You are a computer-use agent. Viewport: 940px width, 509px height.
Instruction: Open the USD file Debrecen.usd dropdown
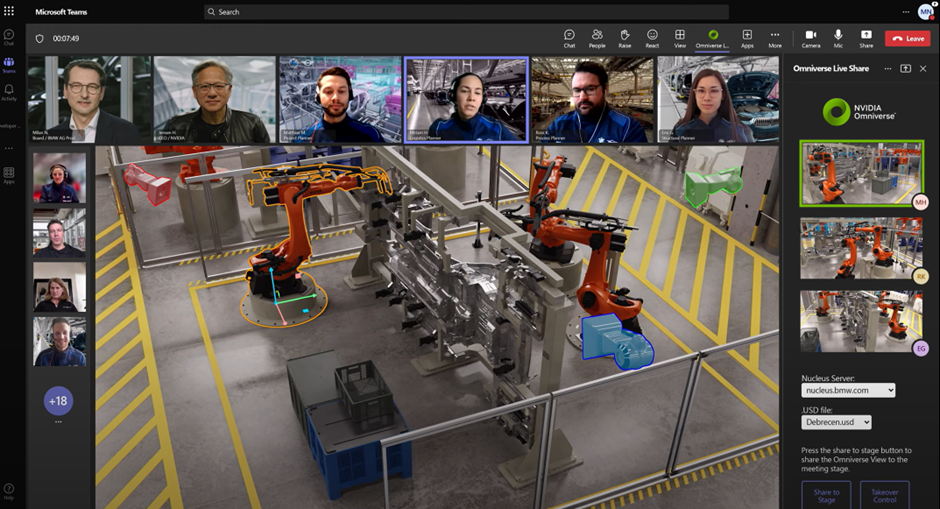click(x=836, y=422)
